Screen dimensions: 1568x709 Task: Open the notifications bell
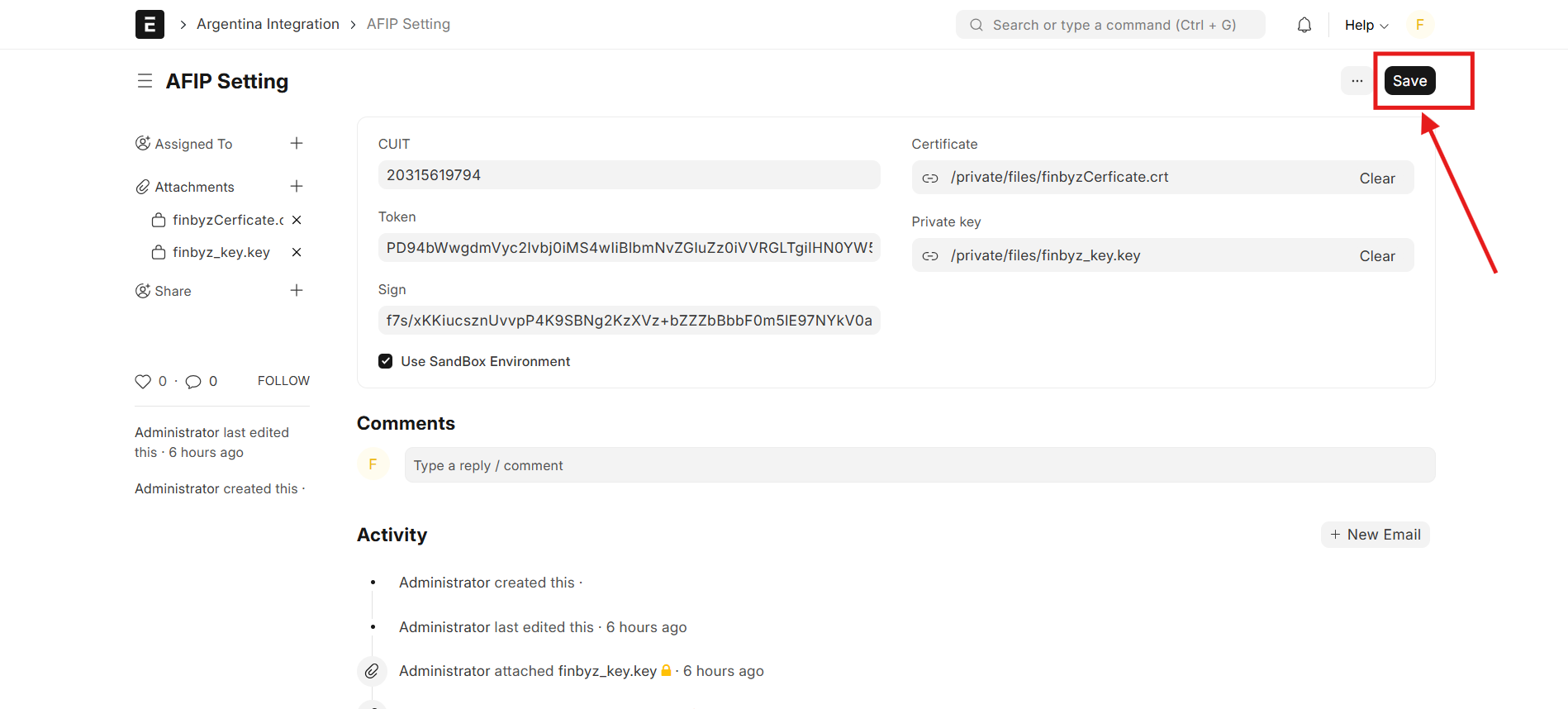[1304, 25]
